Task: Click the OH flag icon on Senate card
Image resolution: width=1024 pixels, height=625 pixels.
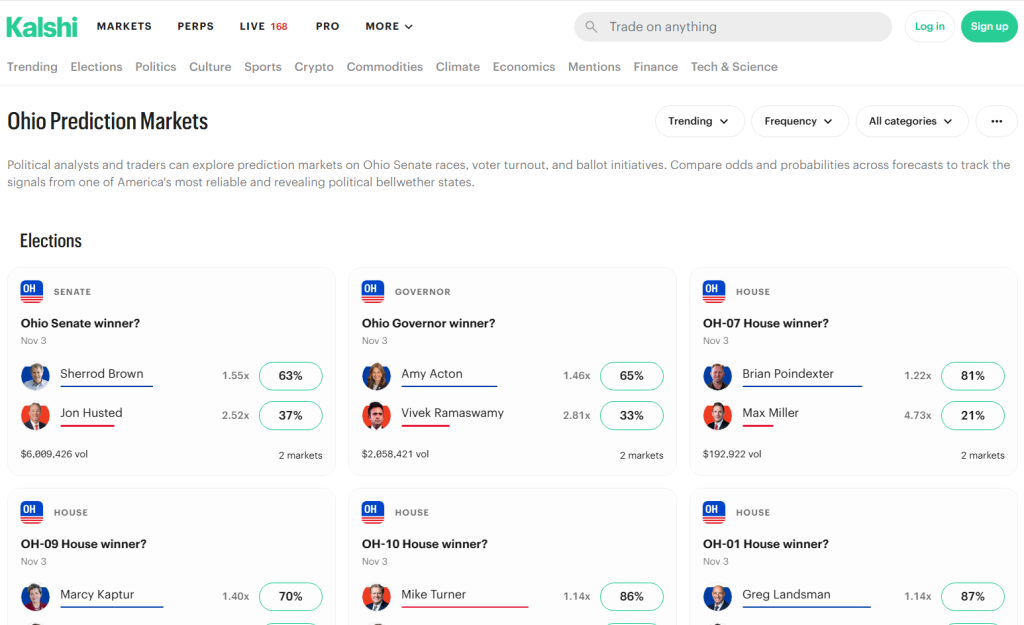Action: pyautogui.click(x=32, y=291)
